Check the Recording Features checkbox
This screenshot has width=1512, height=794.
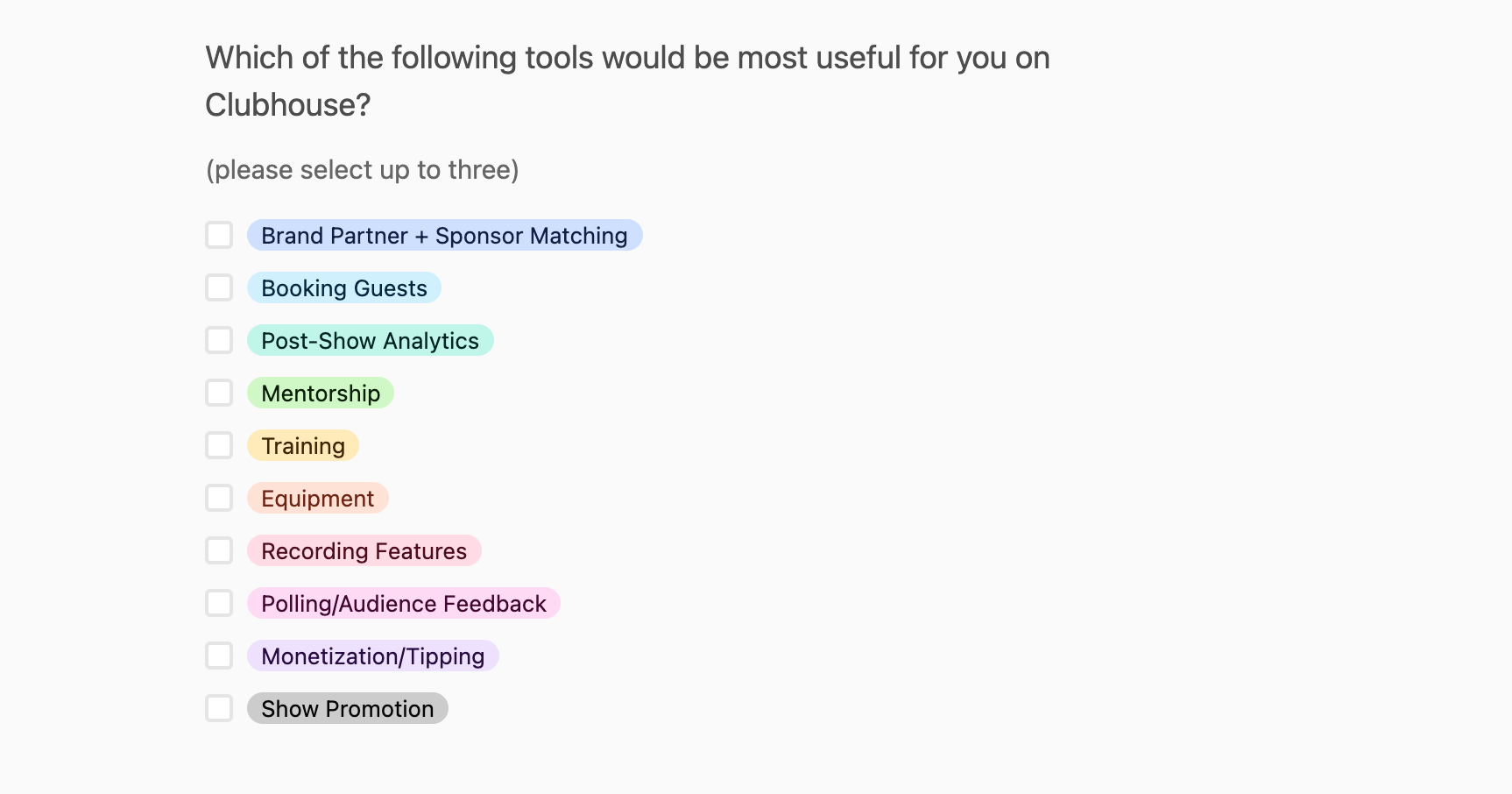(x=219, y=550)
